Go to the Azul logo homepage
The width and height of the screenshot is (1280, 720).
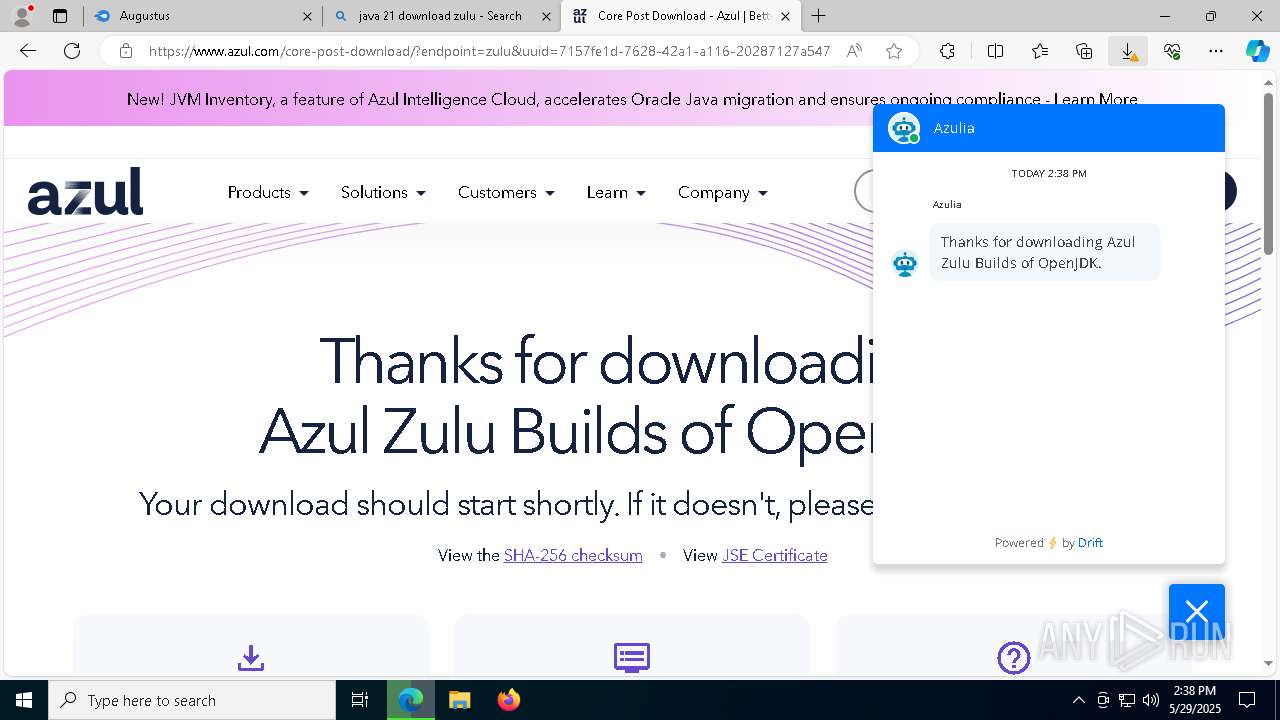pos(85,191)
